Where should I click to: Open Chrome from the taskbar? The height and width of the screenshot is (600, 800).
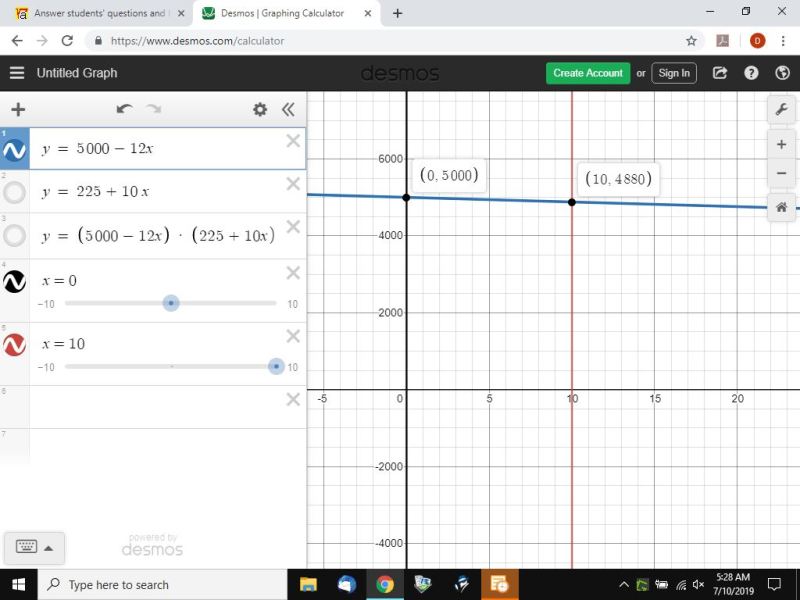(385, 585)
